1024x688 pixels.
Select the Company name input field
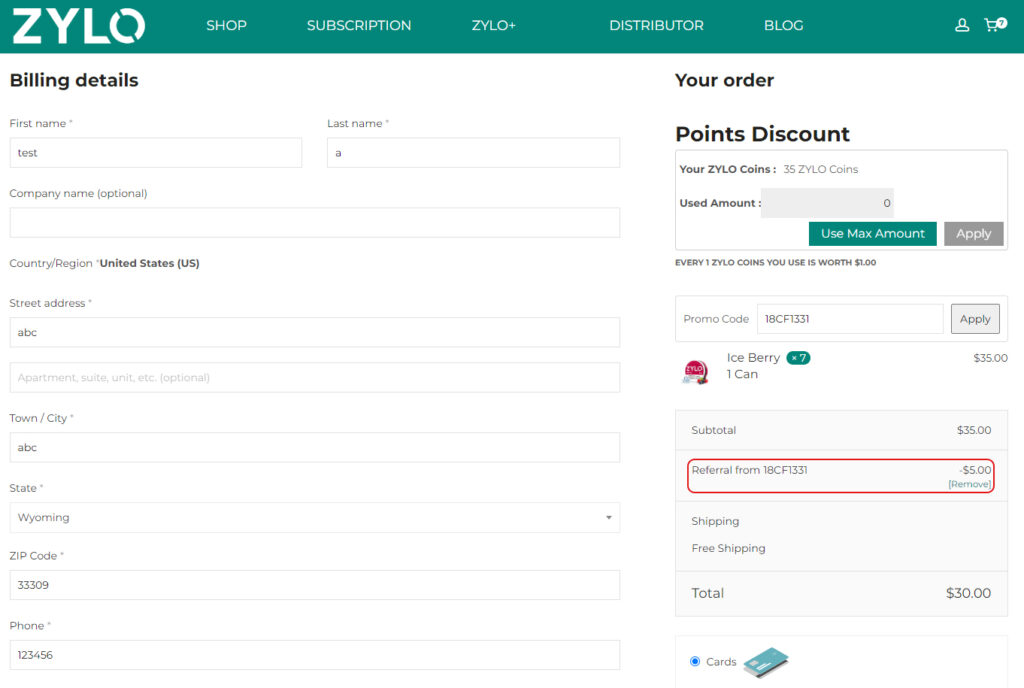click(314, 223)
